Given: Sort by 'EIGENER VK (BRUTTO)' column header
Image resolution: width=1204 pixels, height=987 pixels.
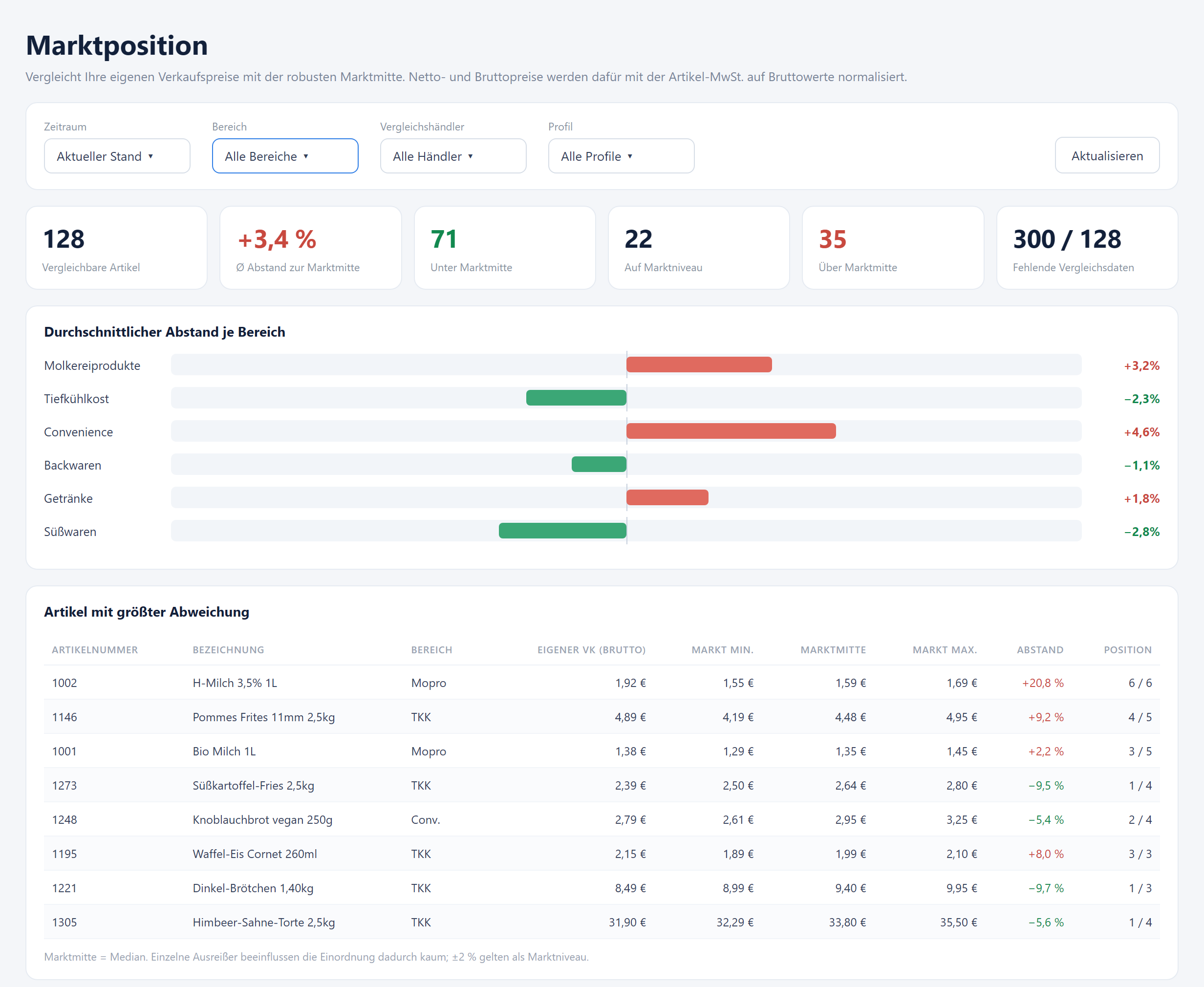Looking at the screenshot, I should pyautogui.click(x=591, y=650).
